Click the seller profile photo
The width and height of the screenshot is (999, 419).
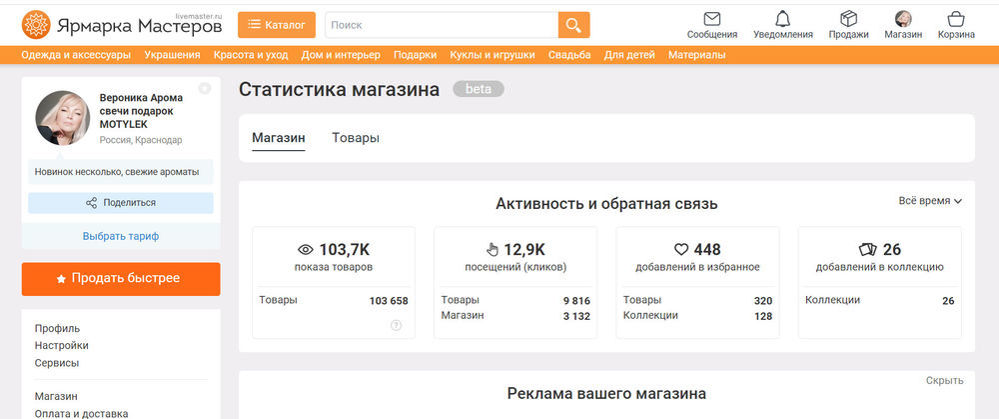pyautogui.click(x=63, y=118)
